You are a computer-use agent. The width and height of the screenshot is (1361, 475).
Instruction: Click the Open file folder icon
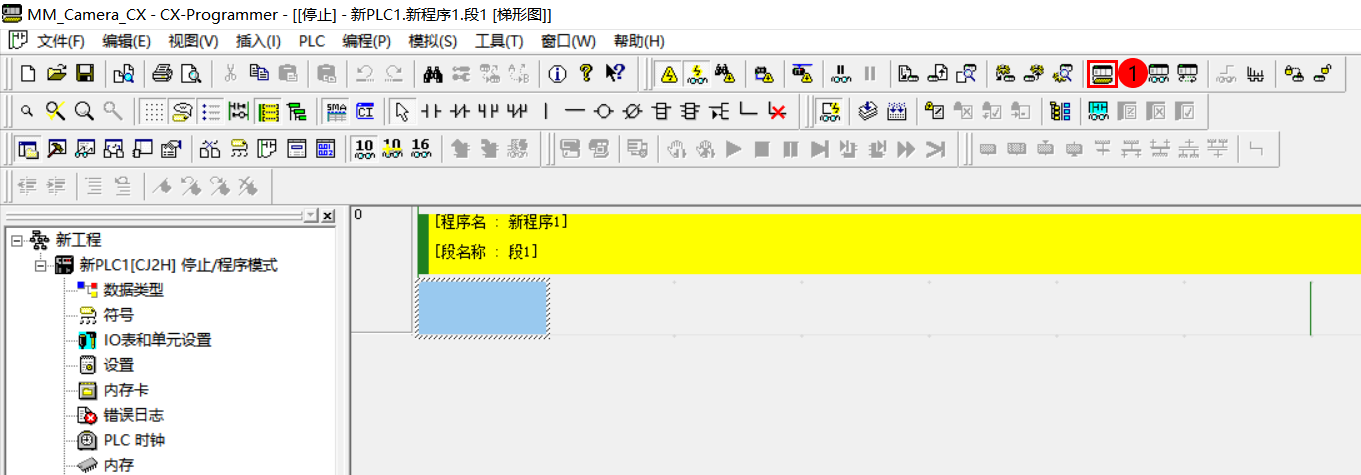(57, 73)
